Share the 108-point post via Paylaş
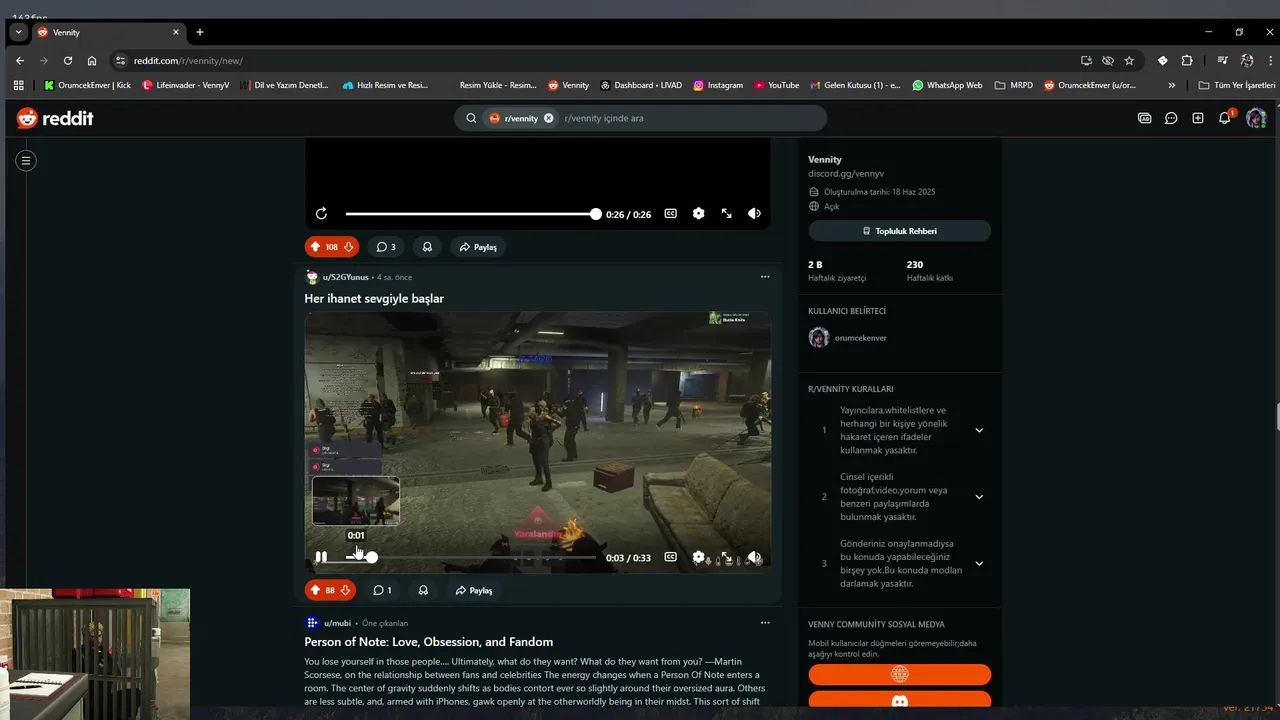 point(478,247)
